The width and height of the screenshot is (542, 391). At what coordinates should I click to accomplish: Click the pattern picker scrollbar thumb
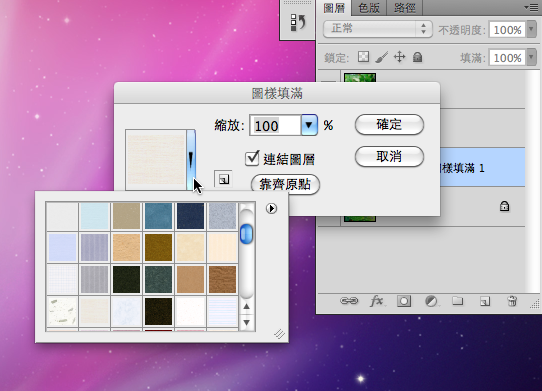point(246,234)
